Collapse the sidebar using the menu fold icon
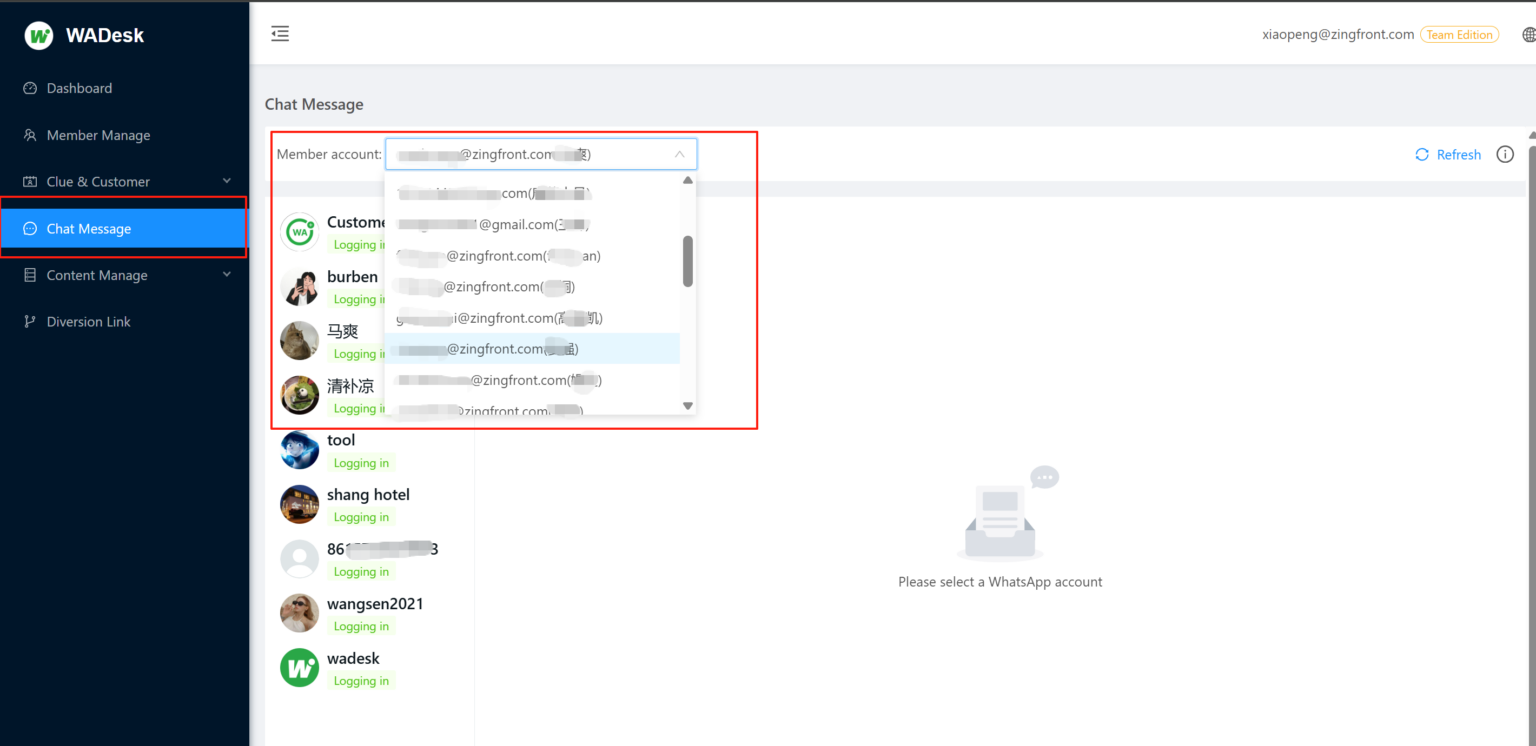 point(280,34)
